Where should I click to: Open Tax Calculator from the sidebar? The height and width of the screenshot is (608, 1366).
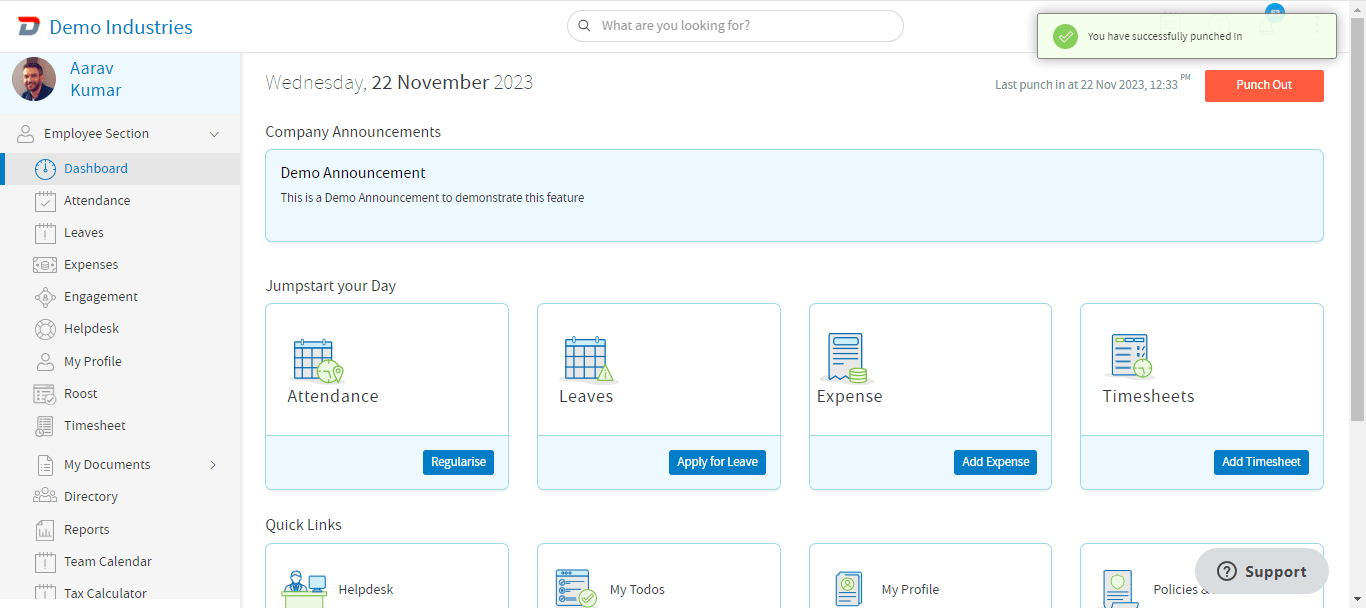click(105, 594)
